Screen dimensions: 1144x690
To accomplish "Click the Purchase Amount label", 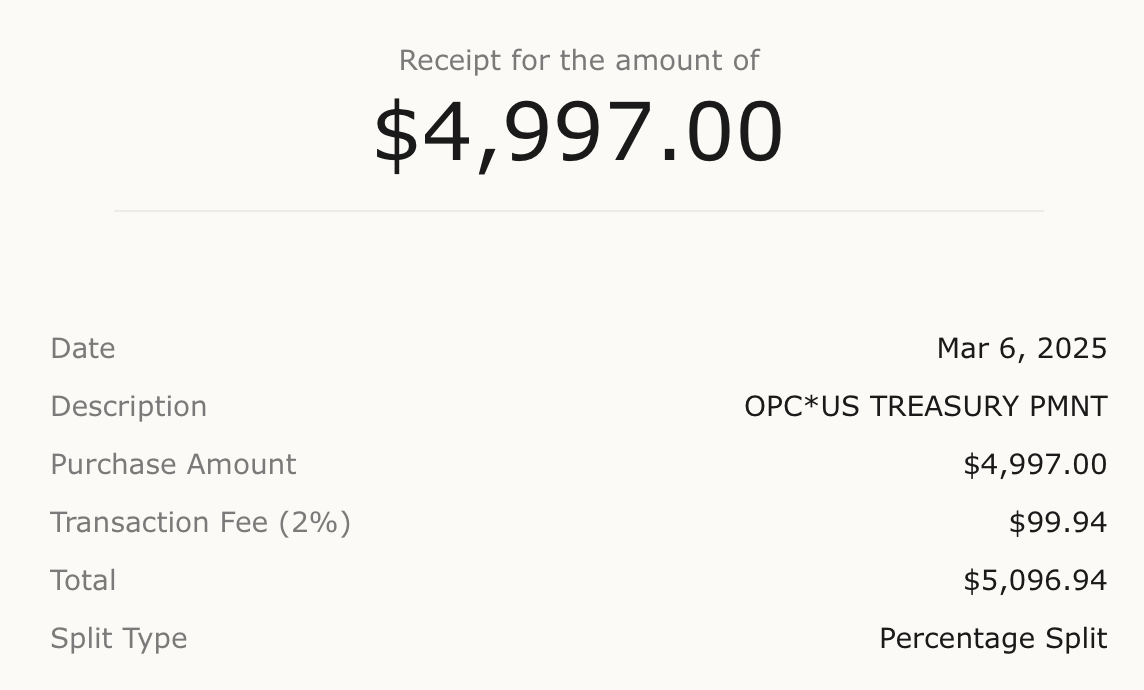I will pos(173,465).
